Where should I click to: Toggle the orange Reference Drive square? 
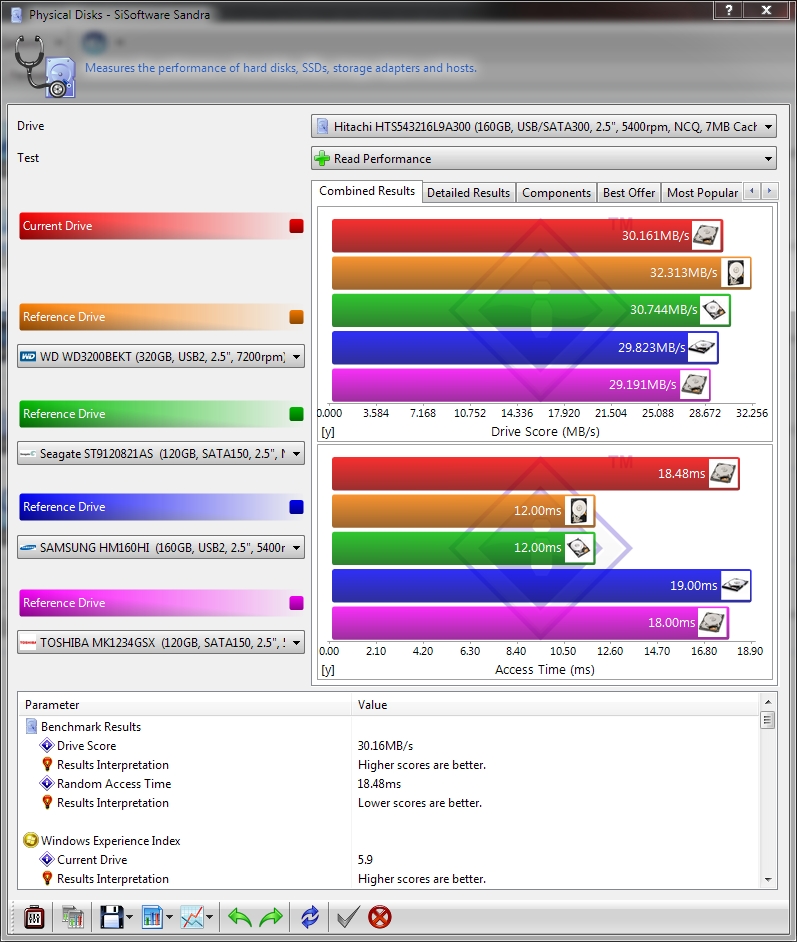[296, 317]
